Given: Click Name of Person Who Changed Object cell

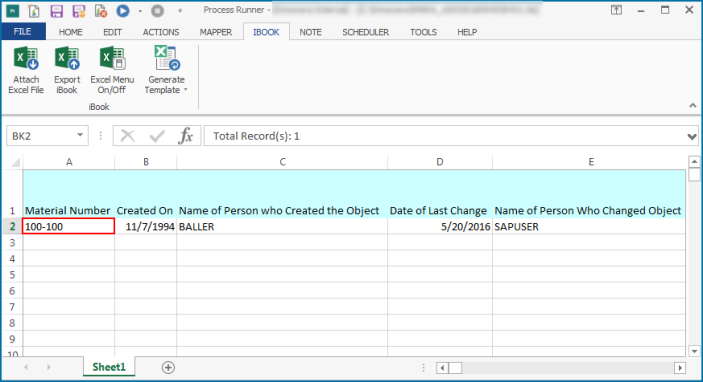Looking at the screenshot, I should (x=589, y=194).
